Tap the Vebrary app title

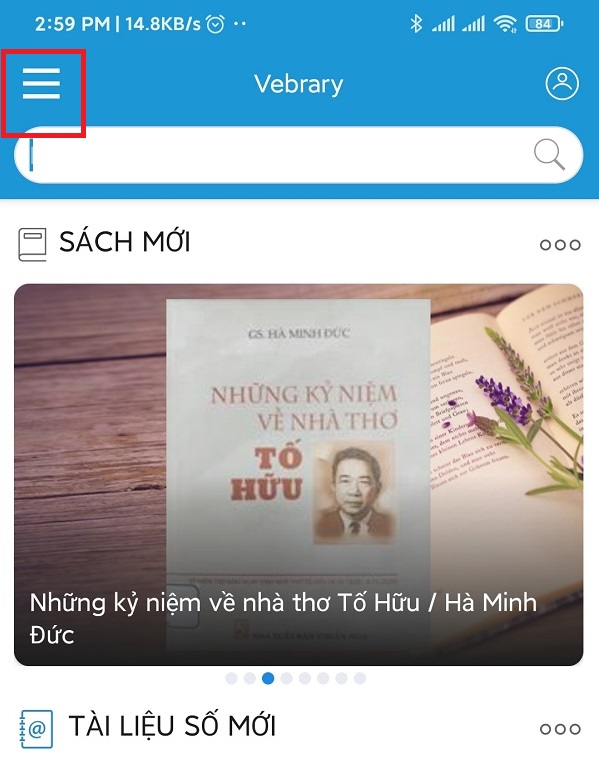click(299, 84)
